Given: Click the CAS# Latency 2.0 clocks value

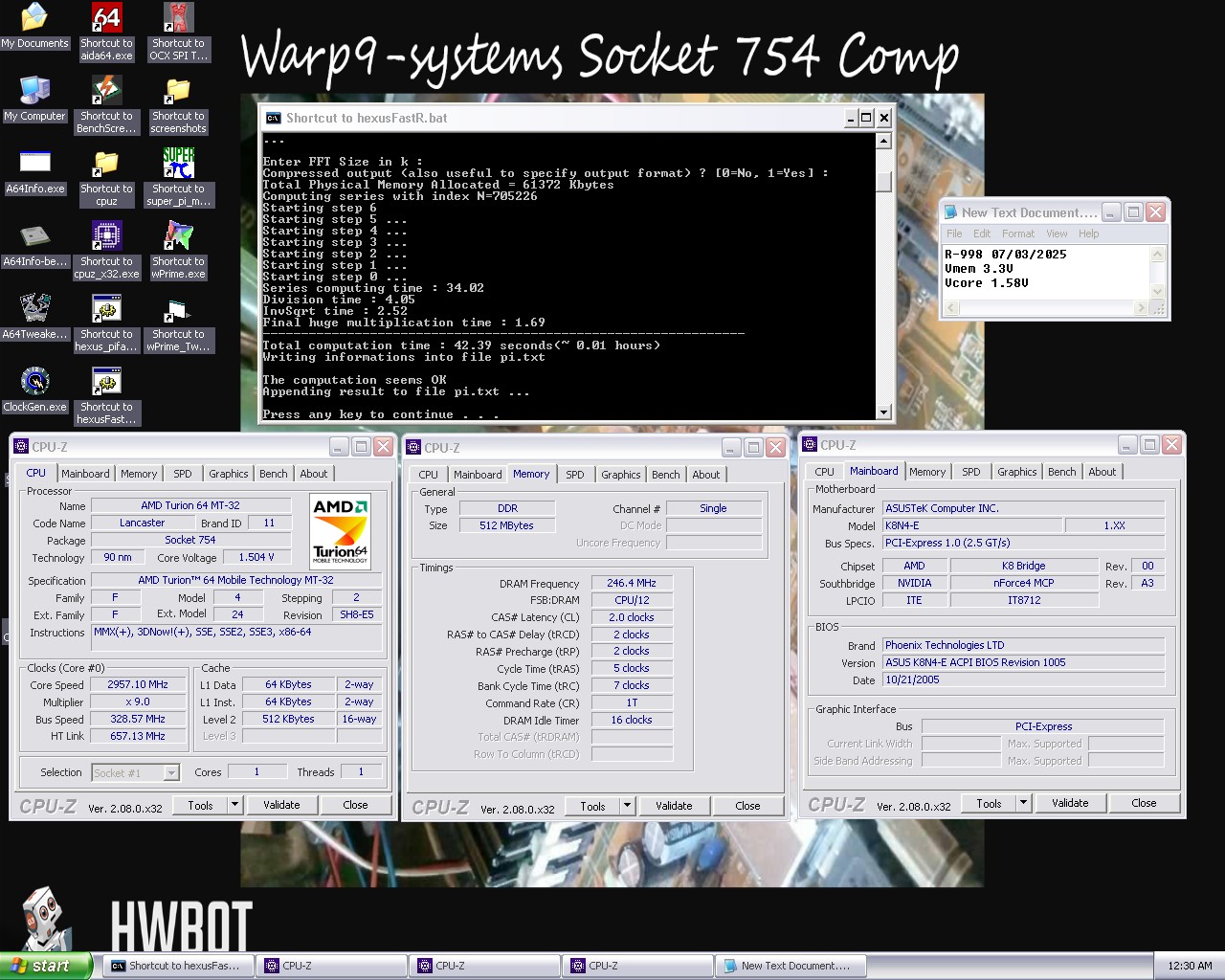Looking at the screenshot, I should click(632, 617).
